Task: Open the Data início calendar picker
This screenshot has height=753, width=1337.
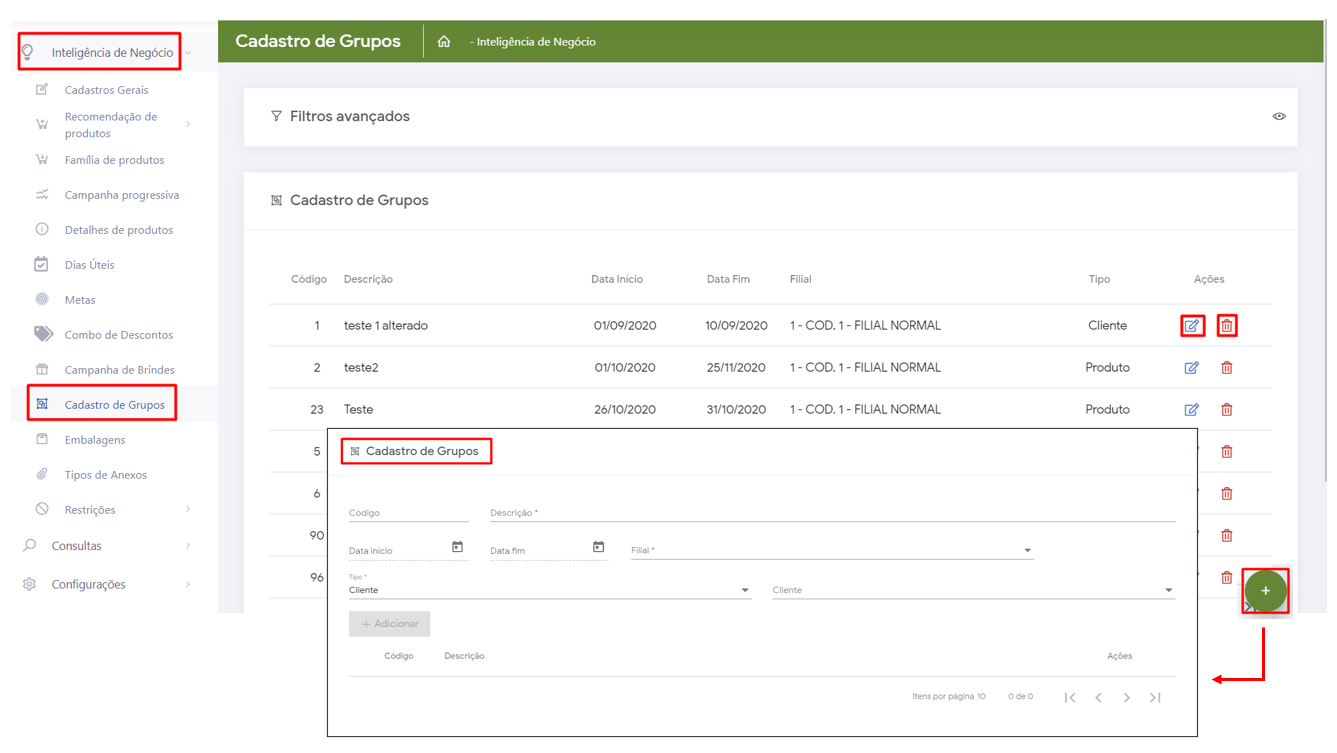Action: pos(457,547)
